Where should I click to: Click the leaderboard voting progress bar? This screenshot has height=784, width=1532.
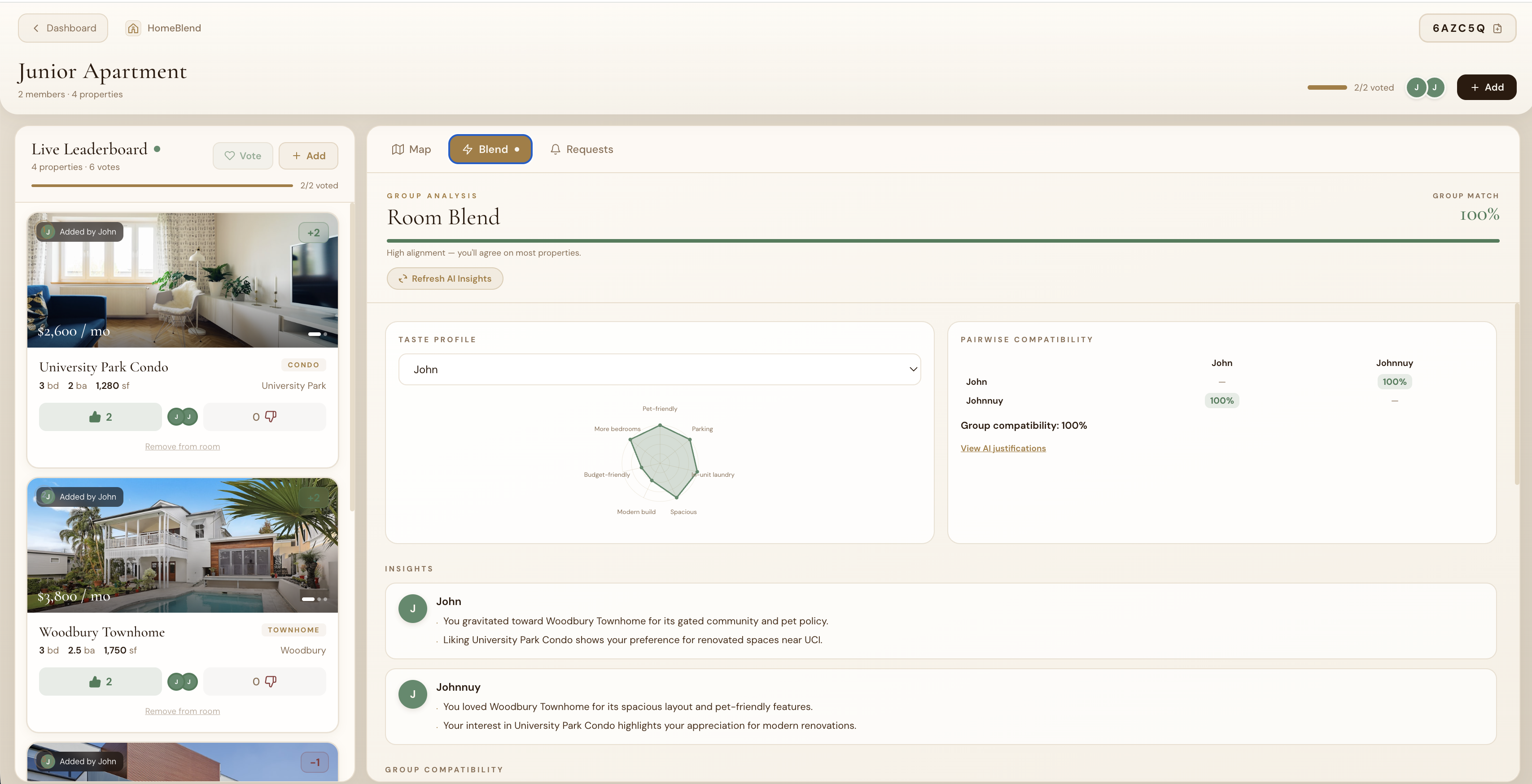(x=162, y=185)
